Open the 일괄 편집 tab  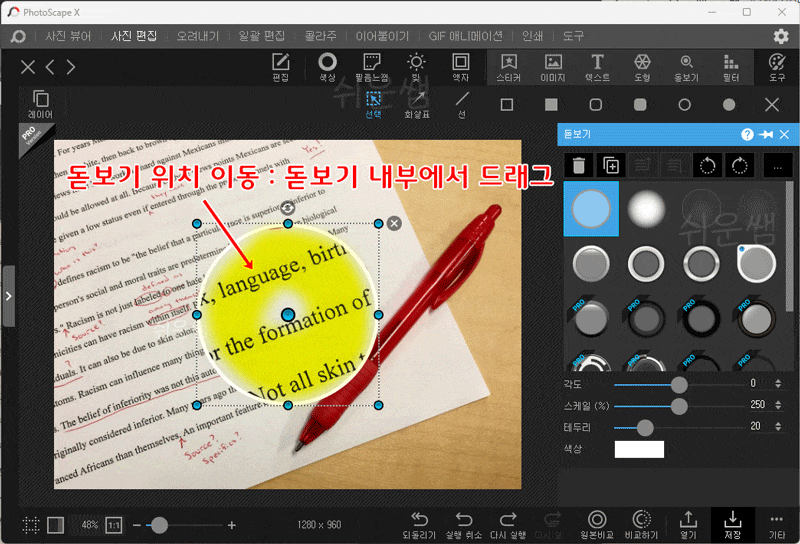pos(262,36)
